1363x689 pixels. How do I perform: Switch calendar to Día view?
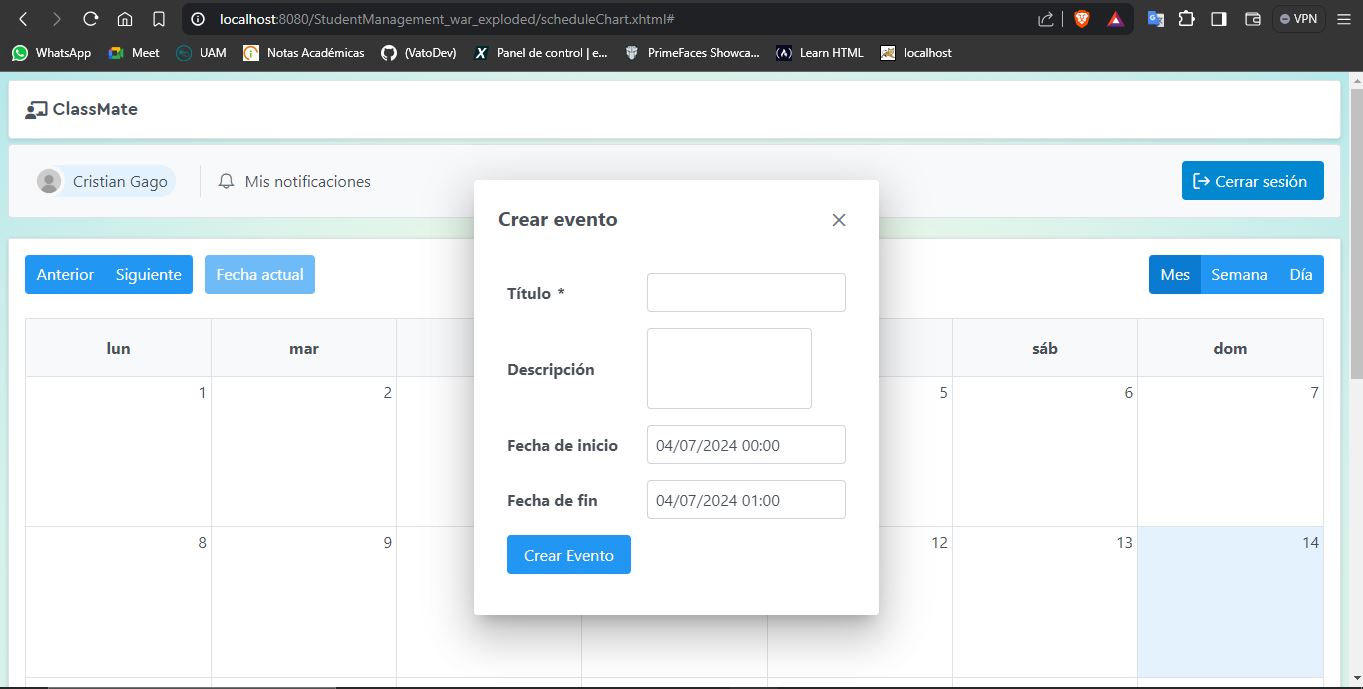coord(1300,275)
